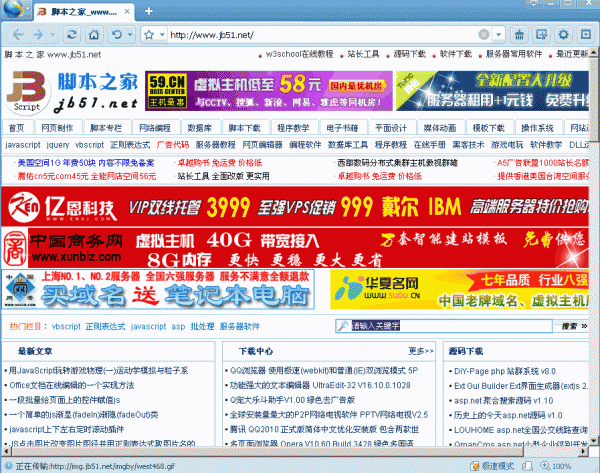Open the trash bin toolbar icon

pyautogui.click(x=519, y=35)
